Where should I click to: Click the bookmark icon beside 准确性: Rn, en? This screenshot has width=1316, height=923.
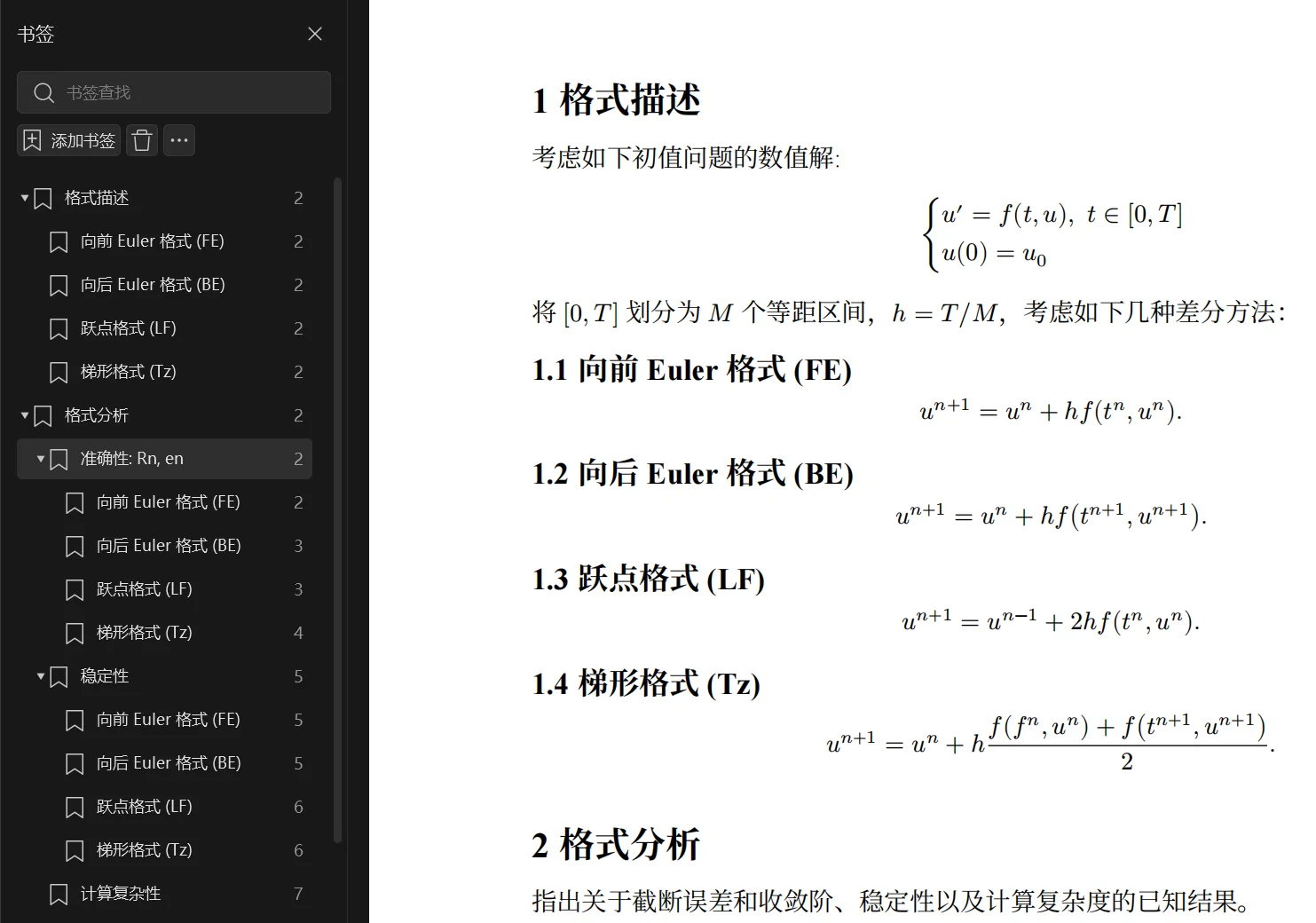pyautogui.click(x=59, y=459)
